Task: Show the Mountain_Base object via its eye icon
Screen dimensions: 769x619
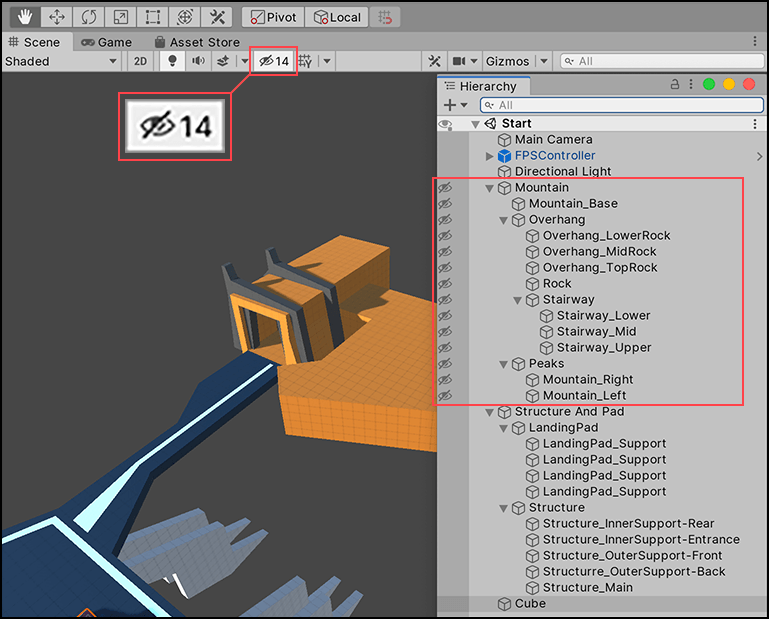Action: pos(445,204)
